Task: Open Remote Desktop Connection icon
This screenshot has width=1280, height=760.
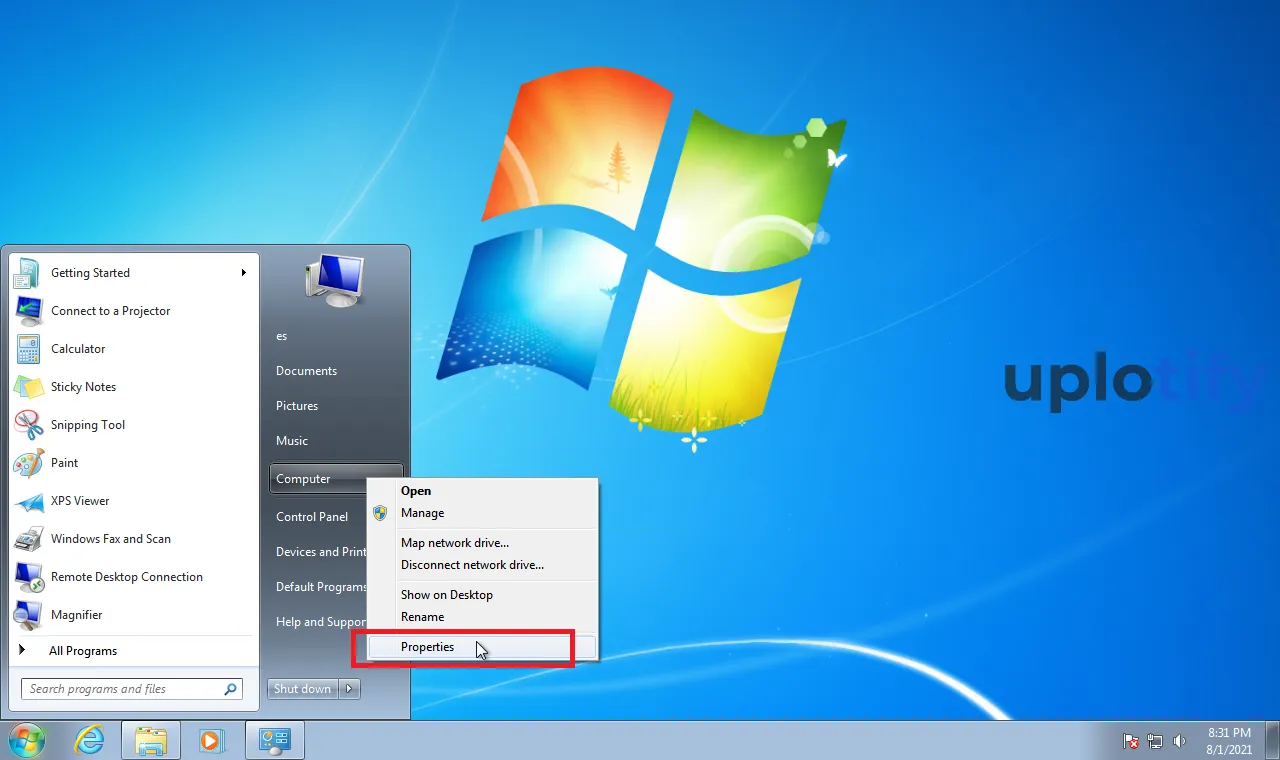Action: pos(28,577)
